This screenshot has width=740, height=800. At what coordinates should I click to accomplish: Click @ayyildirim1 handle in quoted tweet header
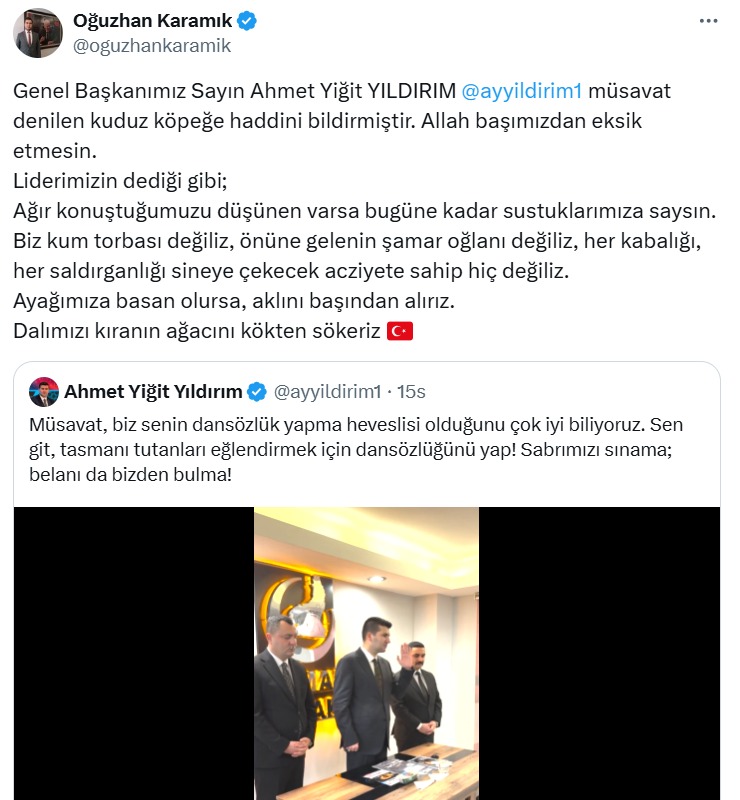point(328,392)
